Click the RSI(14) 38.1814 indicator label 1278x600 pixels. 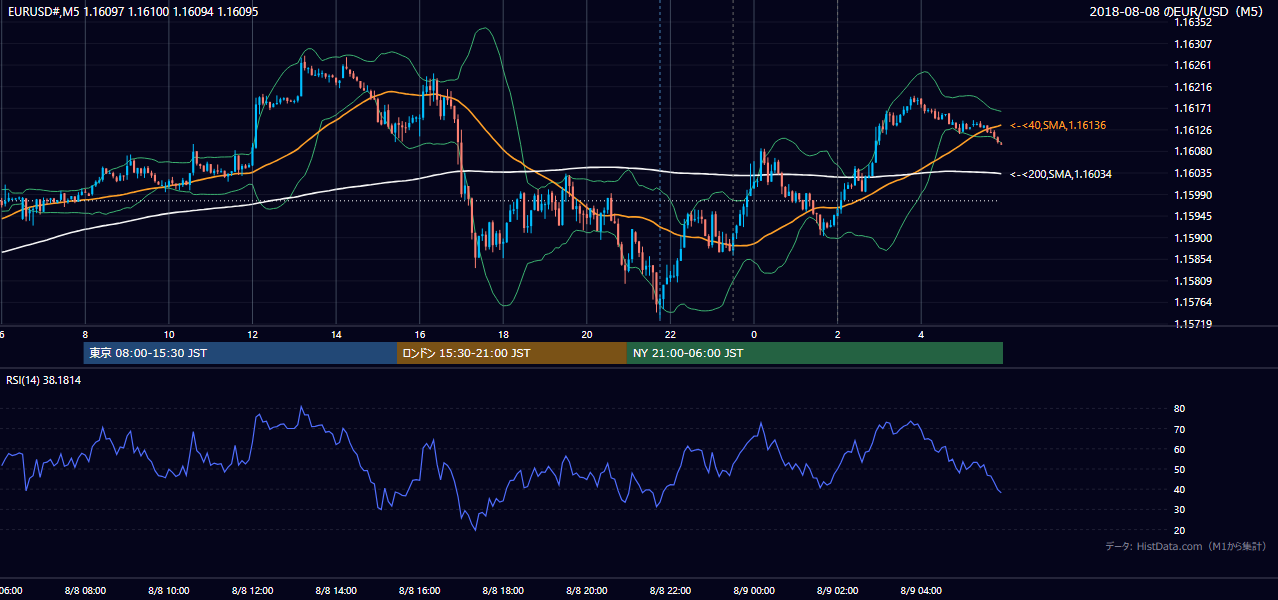point(44,380)
